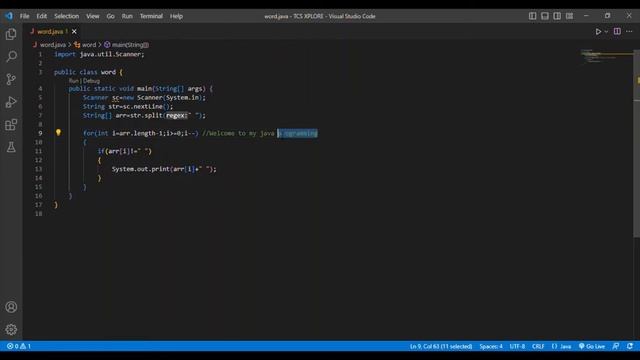Click the notifications sync icon in status bar
The image size is (640, 360).
click(630, 346)
